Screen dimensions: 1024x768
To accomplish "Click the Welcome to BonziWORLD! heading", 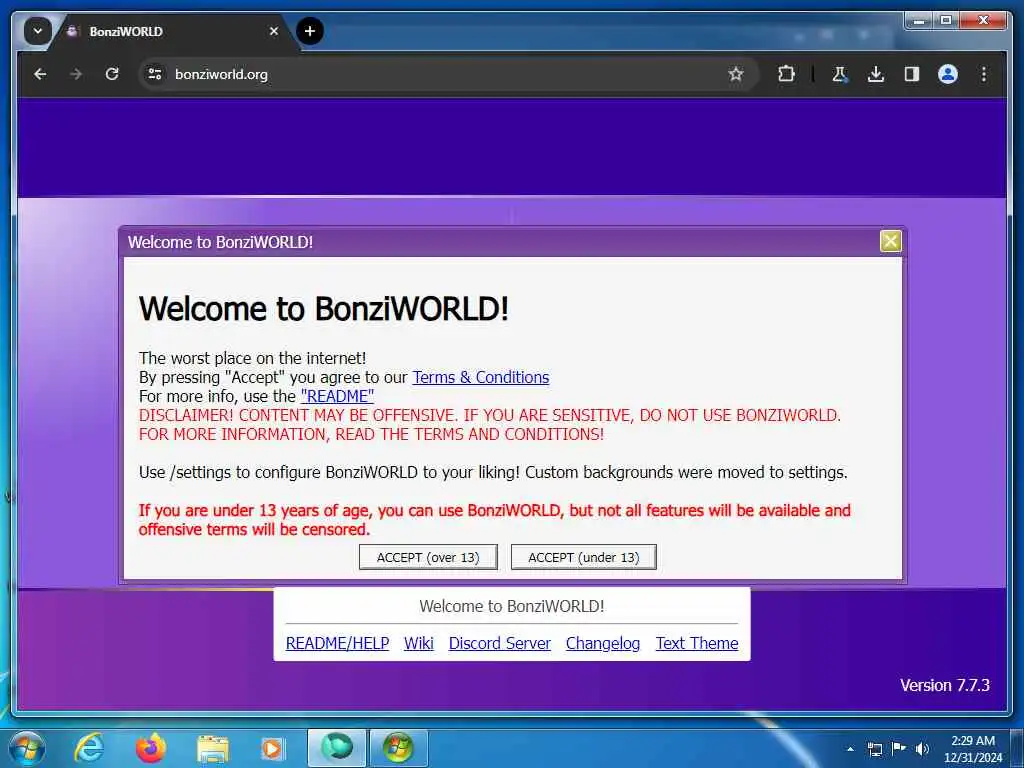I will point(323,308).
